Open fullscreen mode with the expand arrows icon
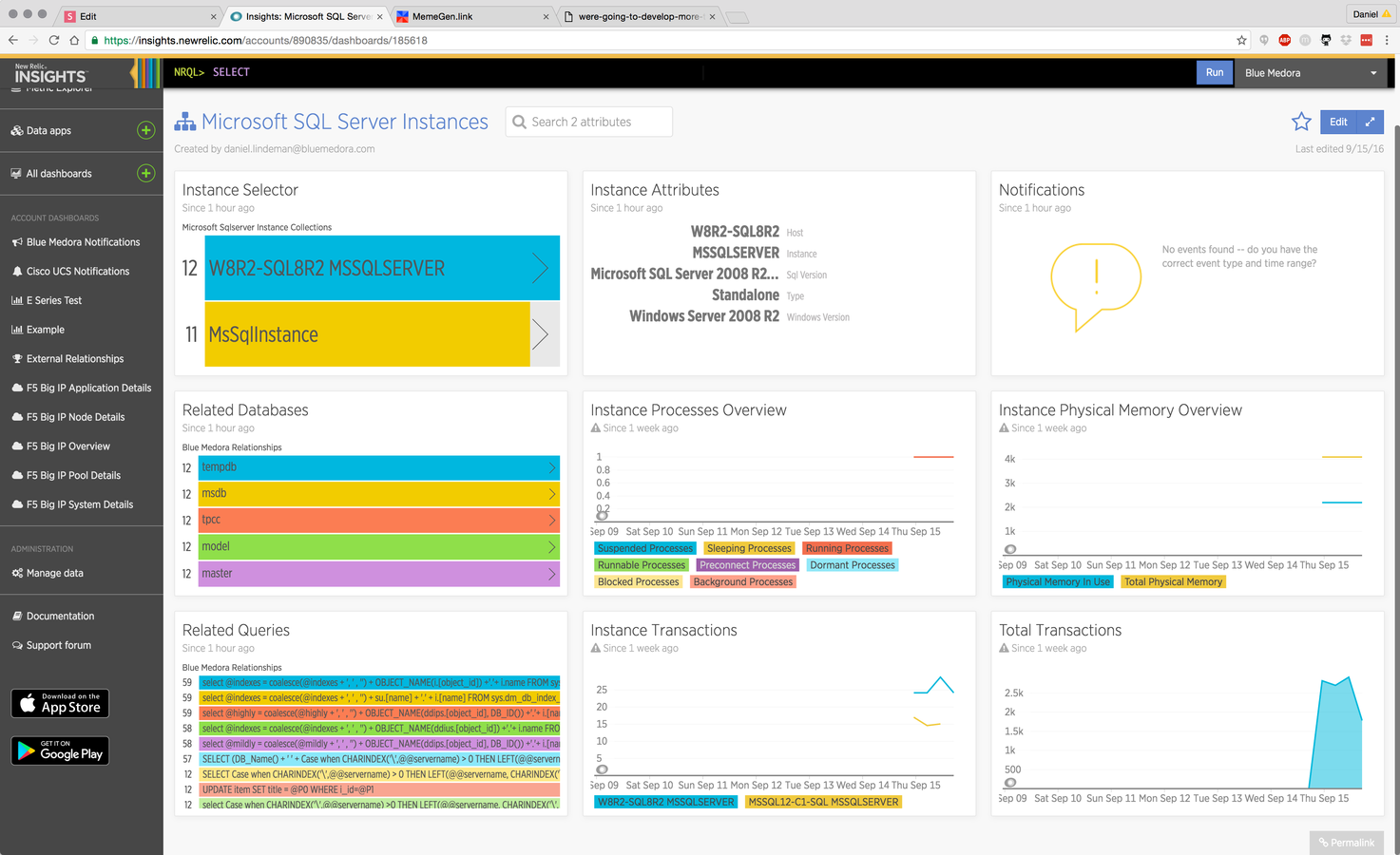The image size is (1400, 855). (1370, 122)
